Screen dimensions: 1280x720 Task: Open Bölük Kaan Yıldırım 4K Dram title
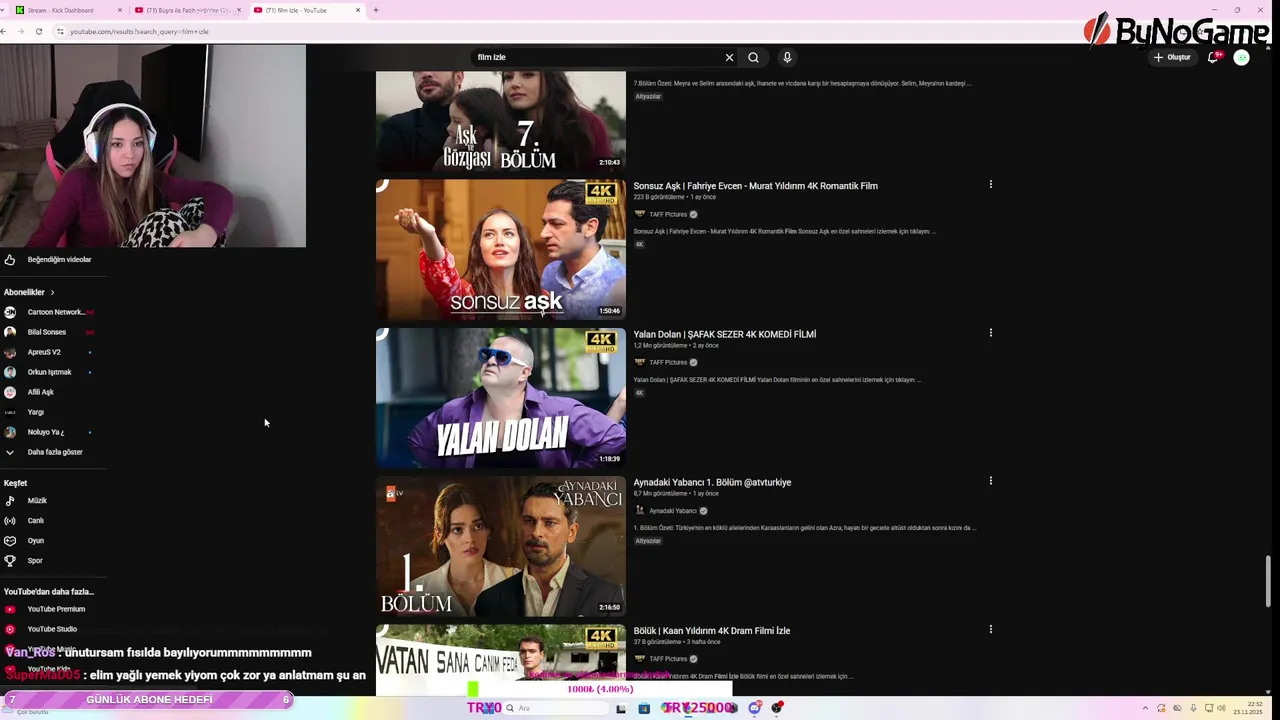pyautogui.click(x=711, y=631)
